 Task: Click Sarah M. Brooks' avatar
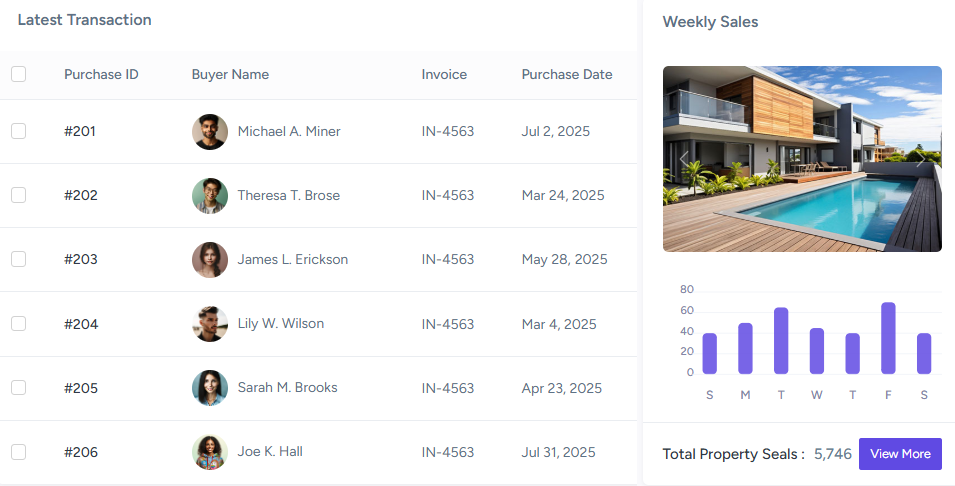(210, 388)
